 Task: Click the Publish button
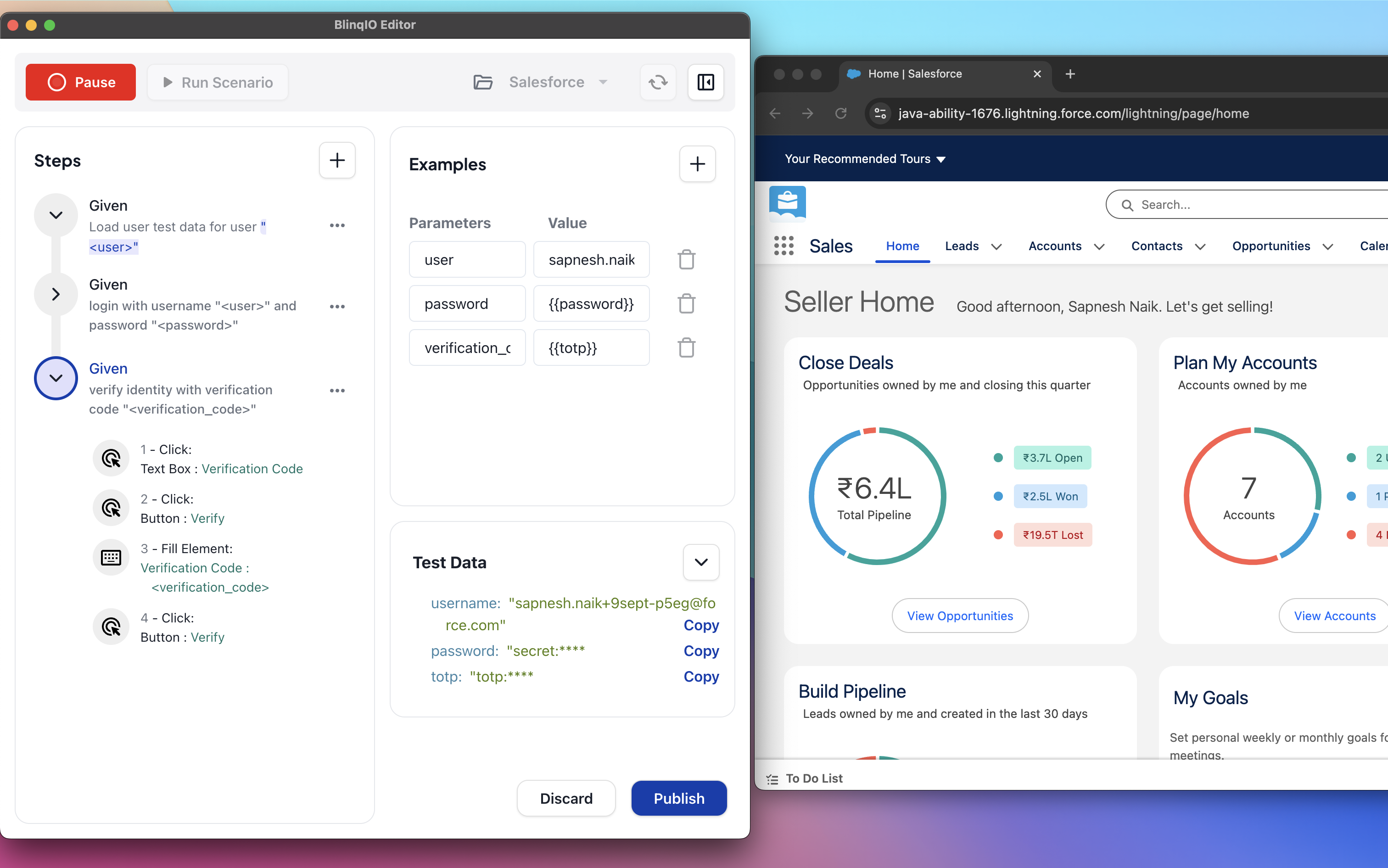point(678,798)
